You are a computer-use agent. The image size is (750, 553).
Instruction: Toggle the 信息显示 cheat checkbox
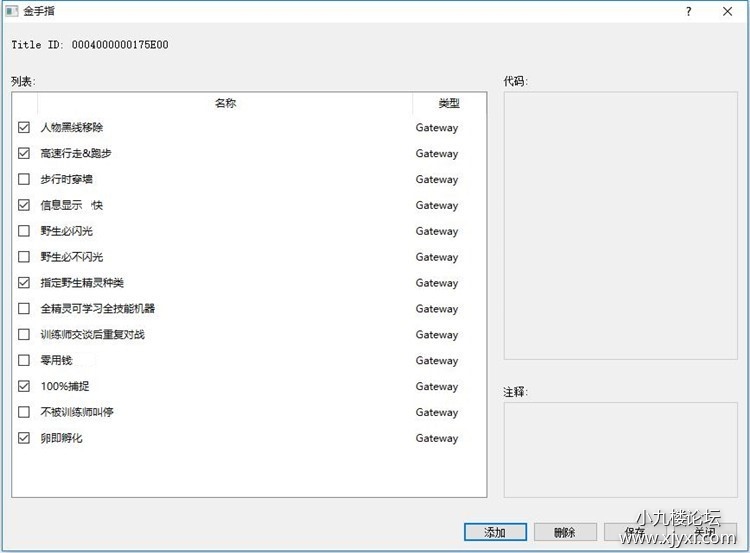click(x=24, y=206)
